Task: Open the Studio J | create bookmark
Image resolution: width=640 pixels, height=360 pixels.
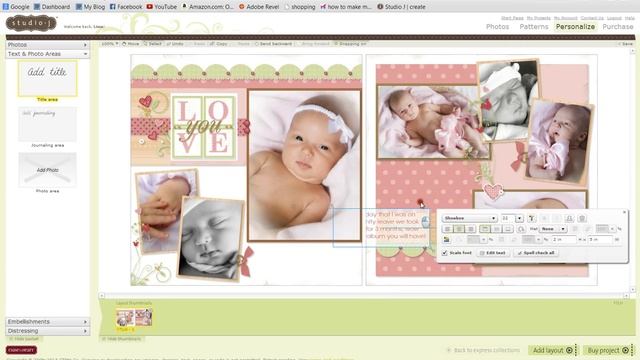Action: 401,7
